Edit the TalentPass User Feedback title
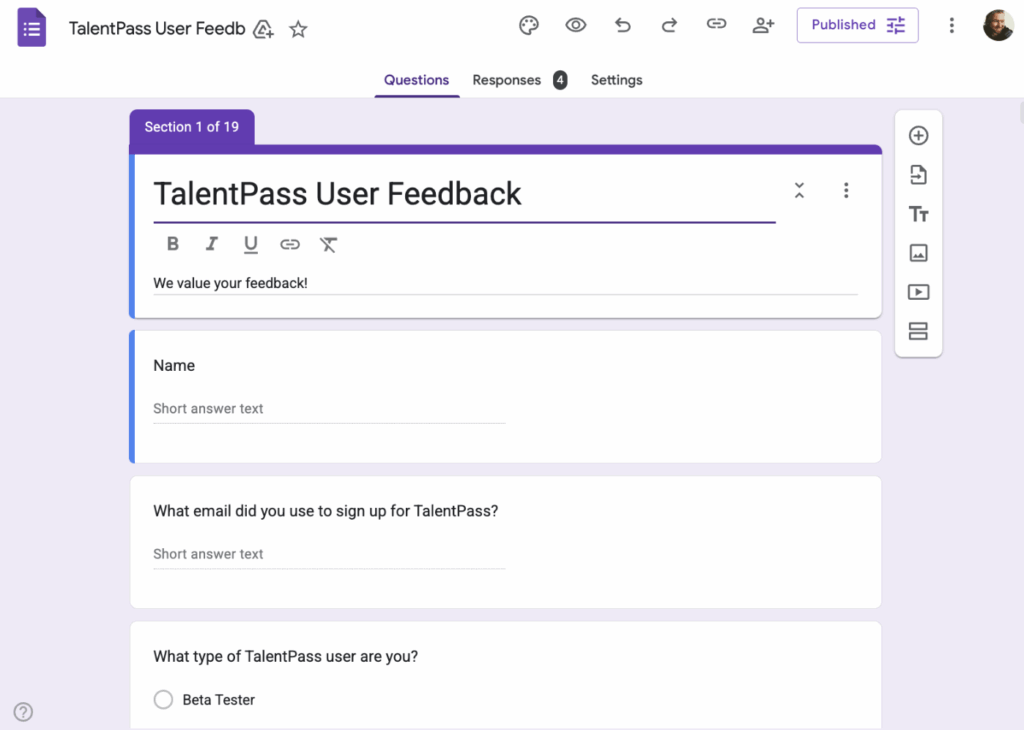The height and width of the screenshot is (730, 1024). click(x=464, y=194)
